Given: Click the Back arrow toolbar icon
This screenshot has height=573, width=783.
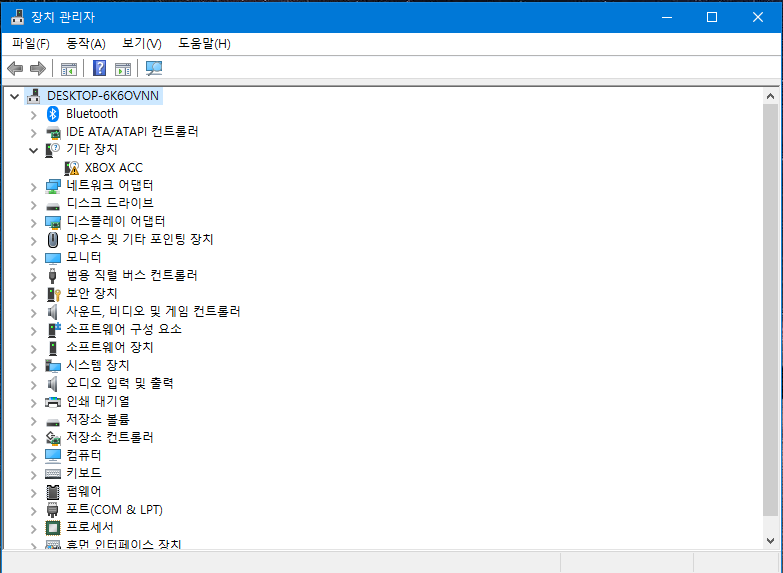Looking at the screenshot, I should (15, 68).
